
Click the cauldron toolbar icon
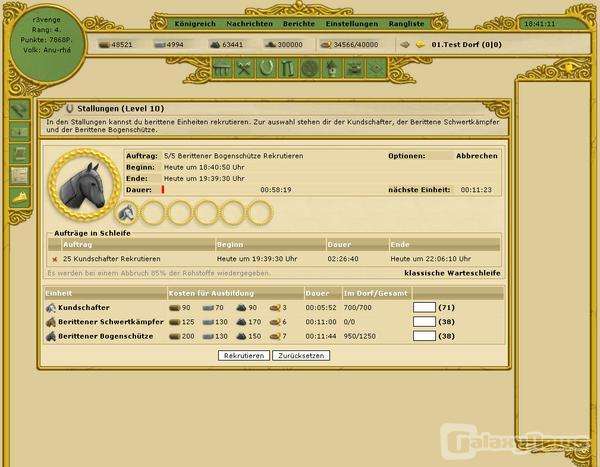click(x=354, y=69)
